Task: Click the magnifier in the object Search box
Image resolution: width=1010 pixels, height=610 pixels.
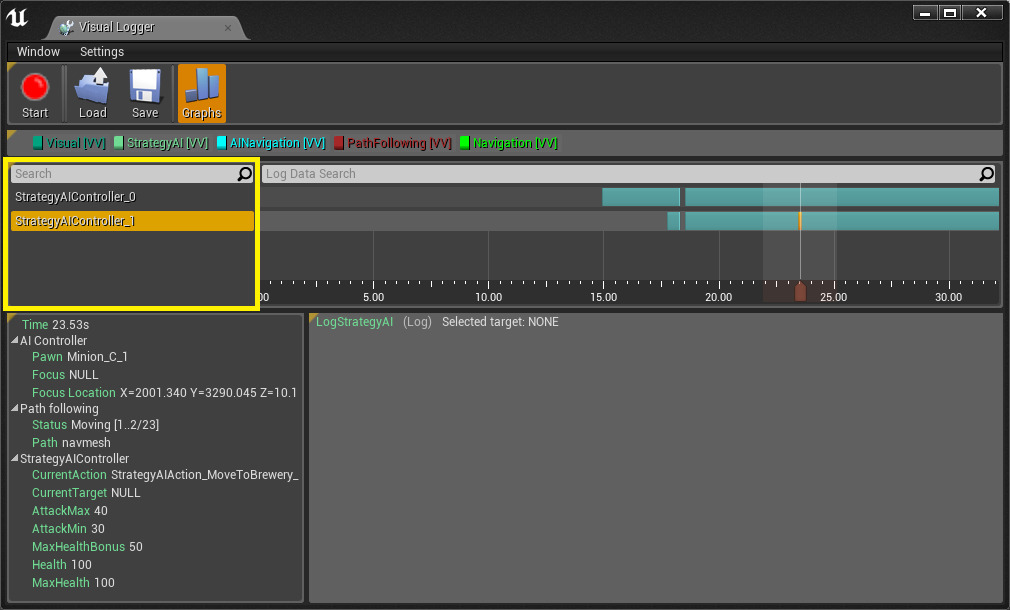Action: pyautogui.click(x=245, y=174)
